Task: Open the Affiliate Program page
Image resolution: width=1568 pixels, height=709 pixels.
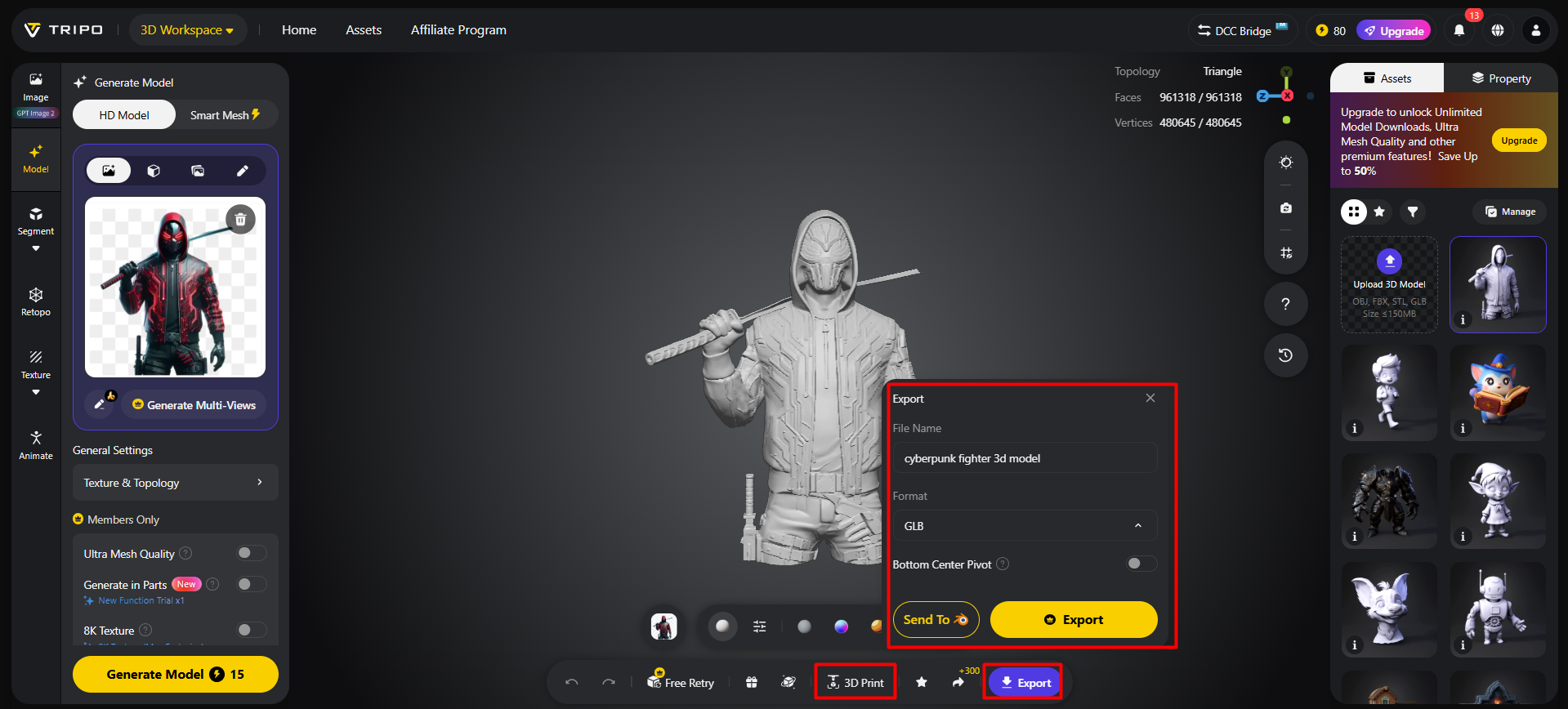Action: tap(458, 30)
